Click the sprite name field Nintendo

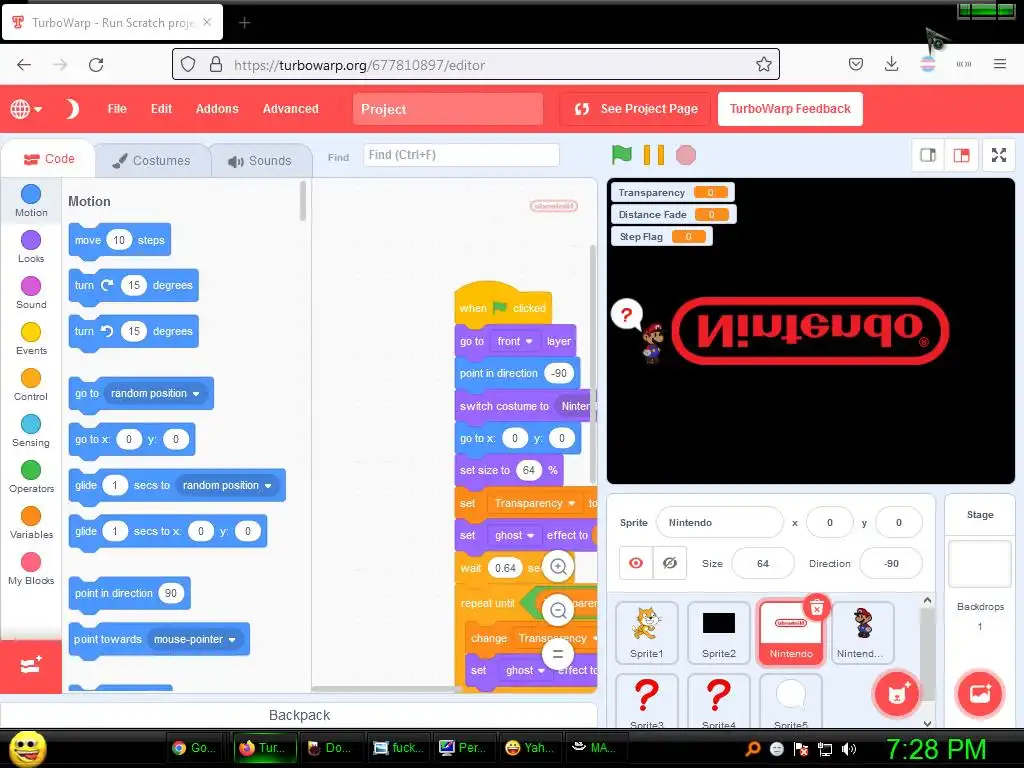click(x=720, y=522)
